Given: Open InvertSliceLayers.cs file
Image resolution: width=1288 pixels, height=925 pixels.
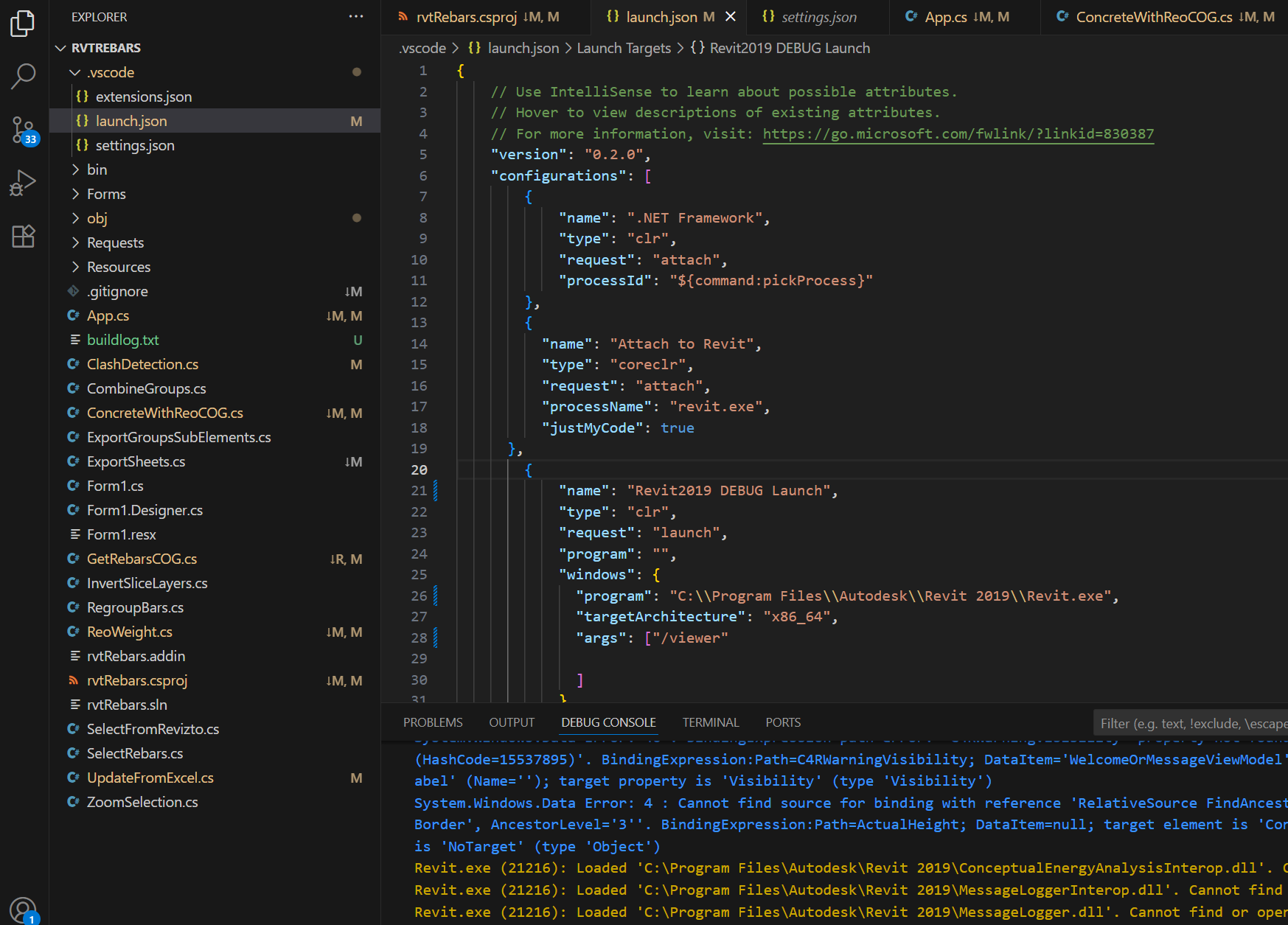Looking at the screenshot, I should pos(215,583).
